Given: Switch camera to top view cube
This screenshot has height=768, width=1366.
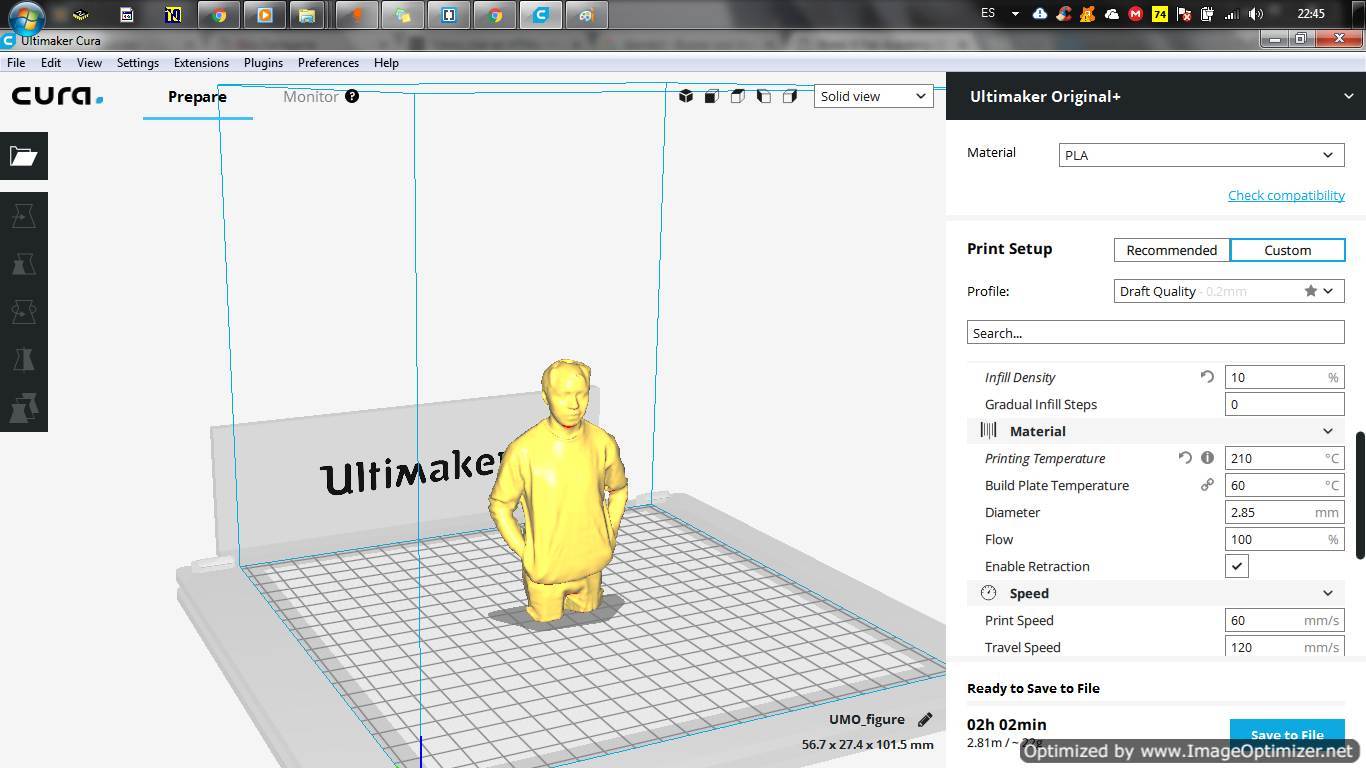Looking at the screenshot, I should click(x=738, y=96).
